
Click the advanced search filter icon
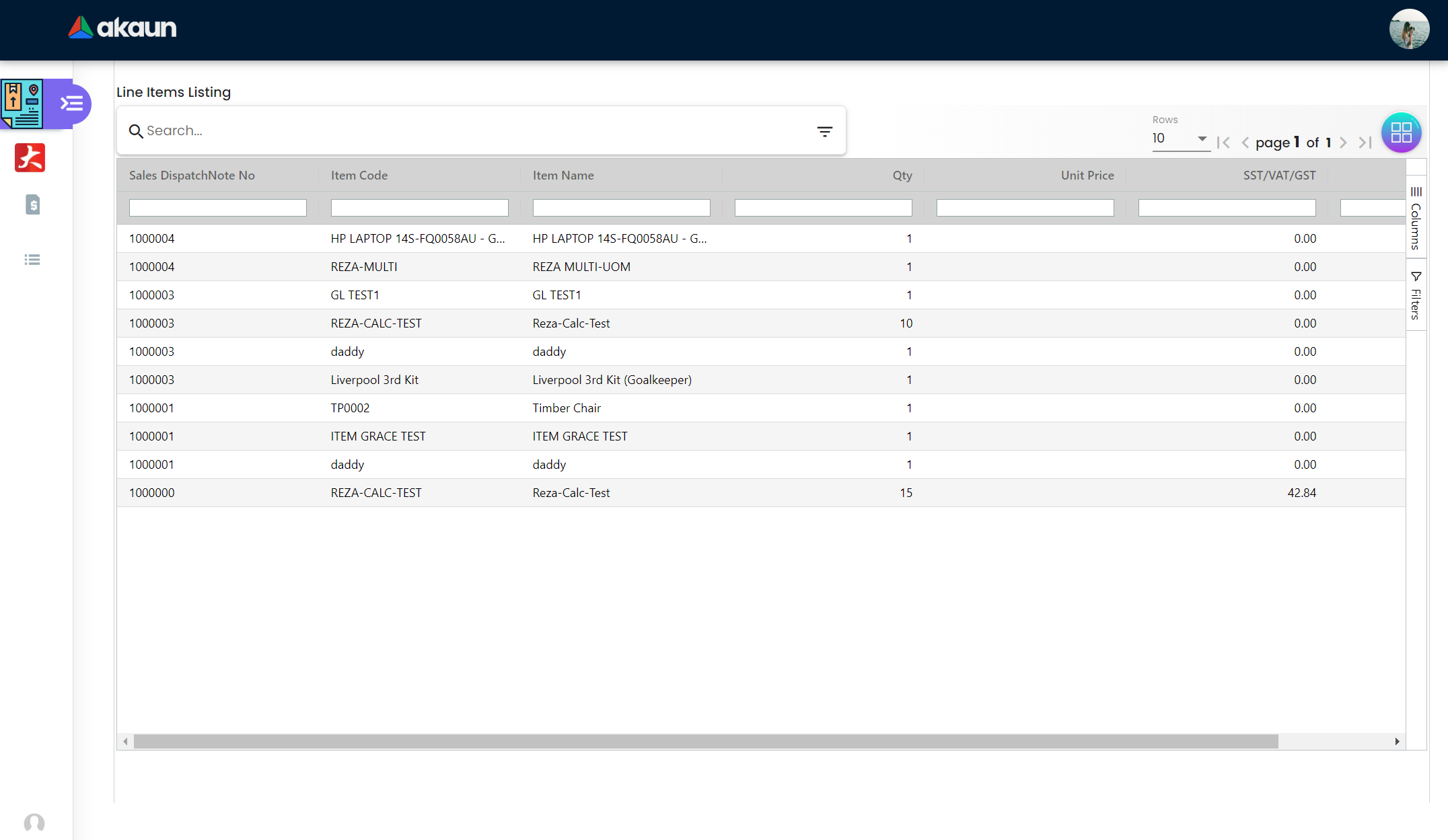[824, 132]
